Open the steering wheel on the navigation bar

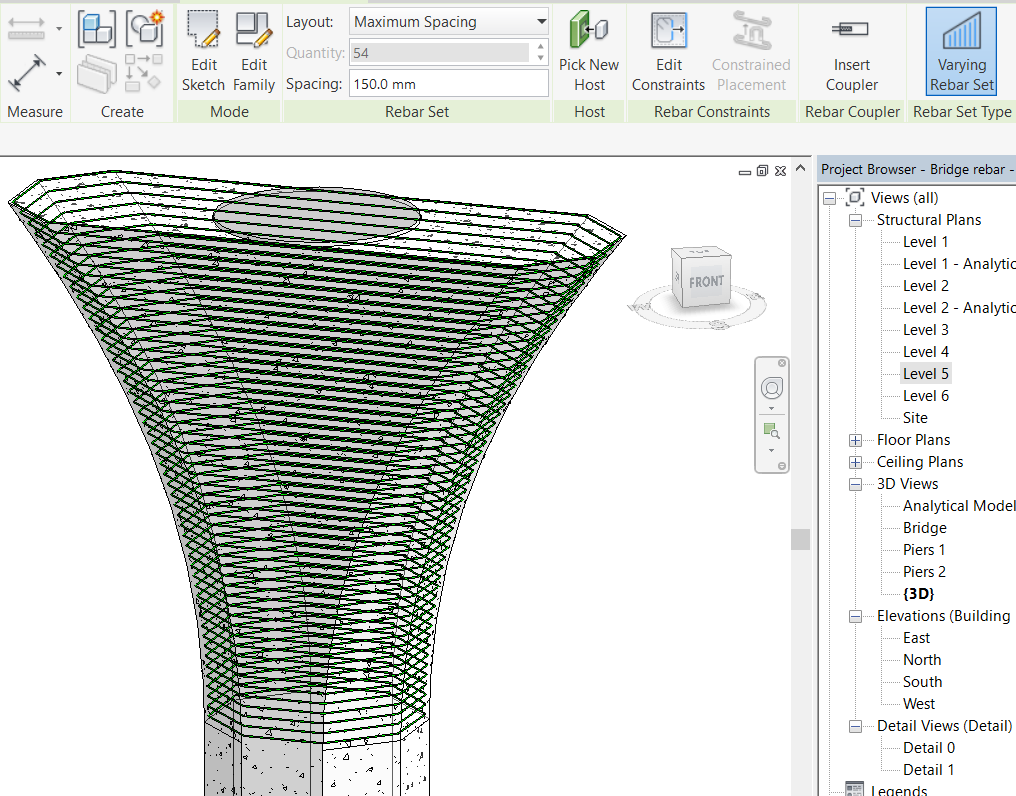coord(771,388)
